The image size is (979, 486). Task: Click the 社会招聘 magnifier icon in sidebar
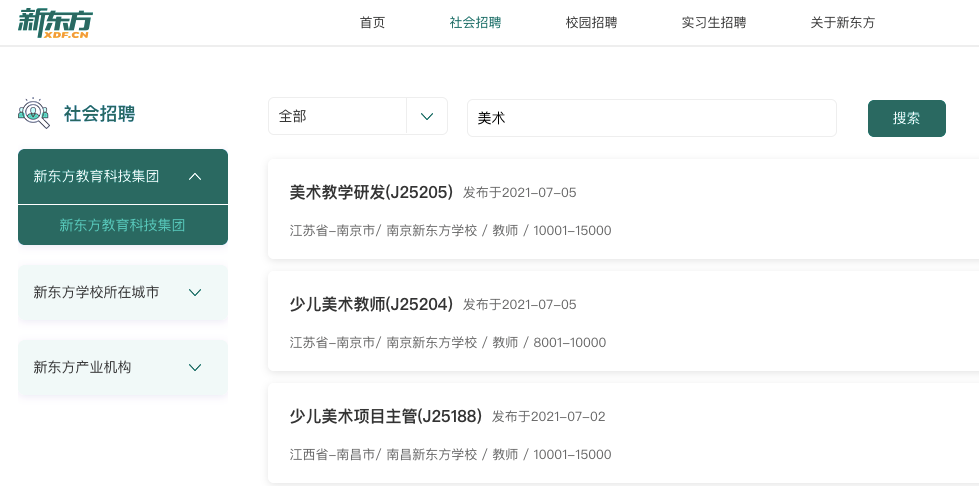(34, 113)
